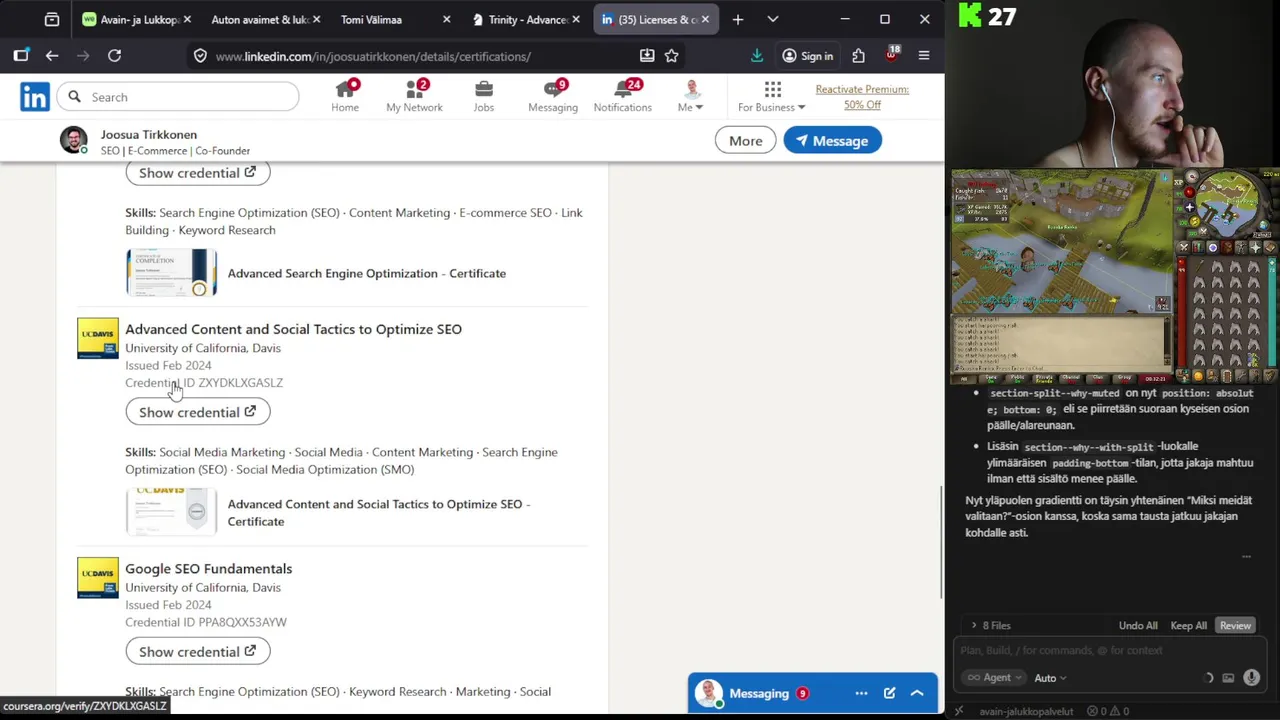The image size is (1280, 720).
Task: Open the Agent mode dropdown
Action: [x=995, y=678]
